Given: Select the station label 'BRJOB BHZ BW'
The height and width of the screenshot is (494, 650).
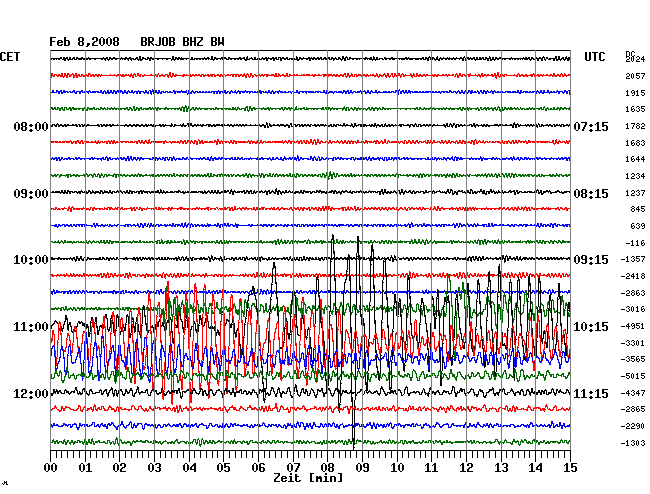Looking at the screenshot, I should click(182, 42).
